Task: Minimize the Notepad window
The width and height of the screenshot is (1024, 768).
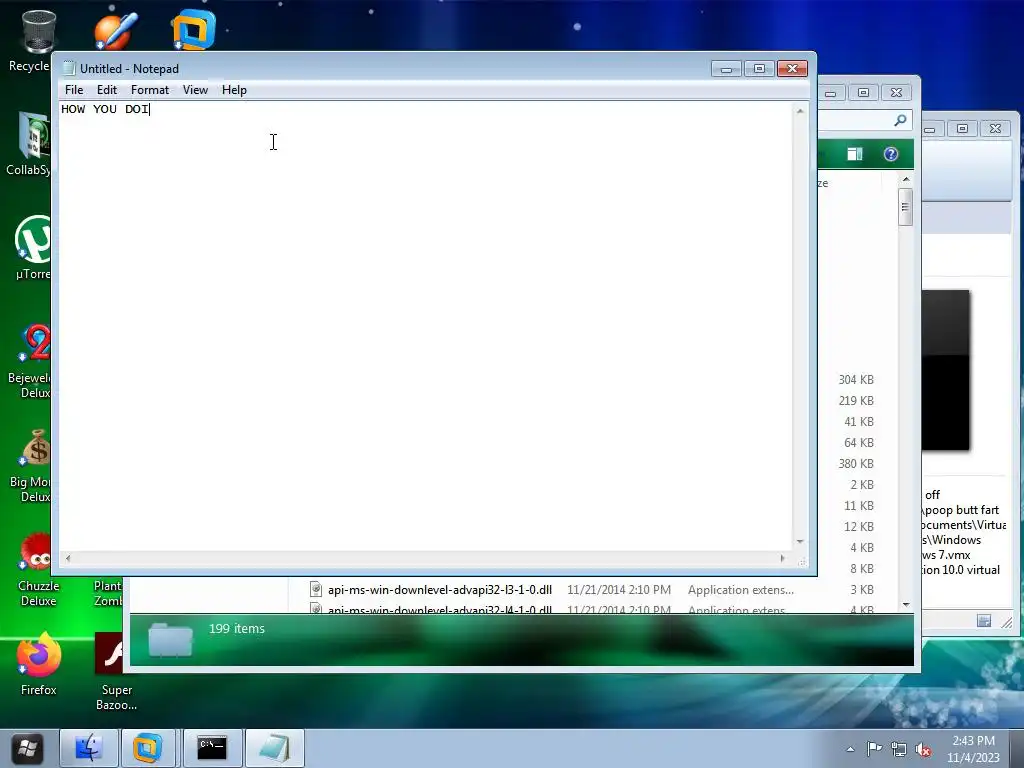Action: pos(726,69)
